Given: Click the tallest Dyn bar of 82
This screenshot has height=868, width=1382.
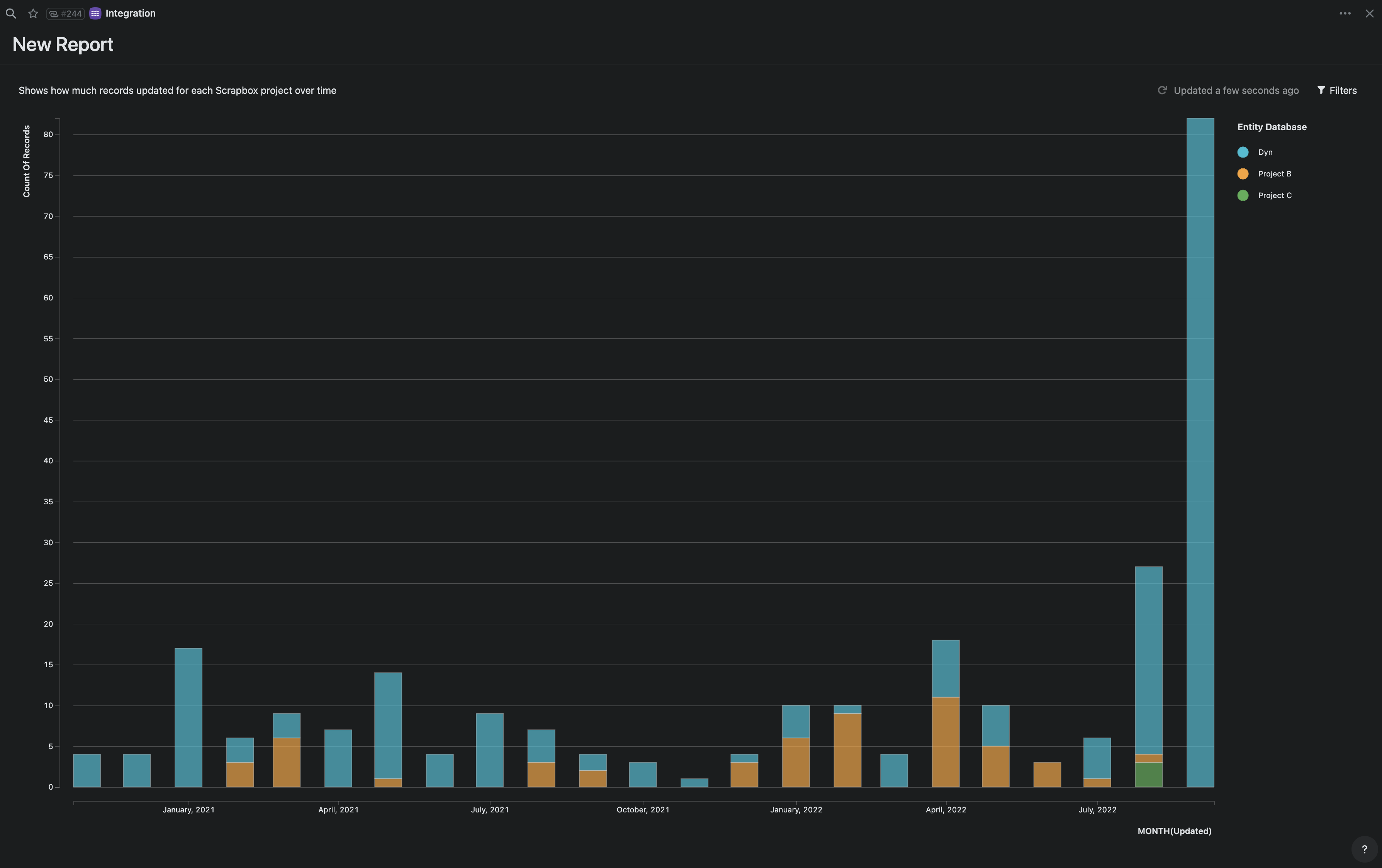Looking at the screenshot, I should 1200,452.
